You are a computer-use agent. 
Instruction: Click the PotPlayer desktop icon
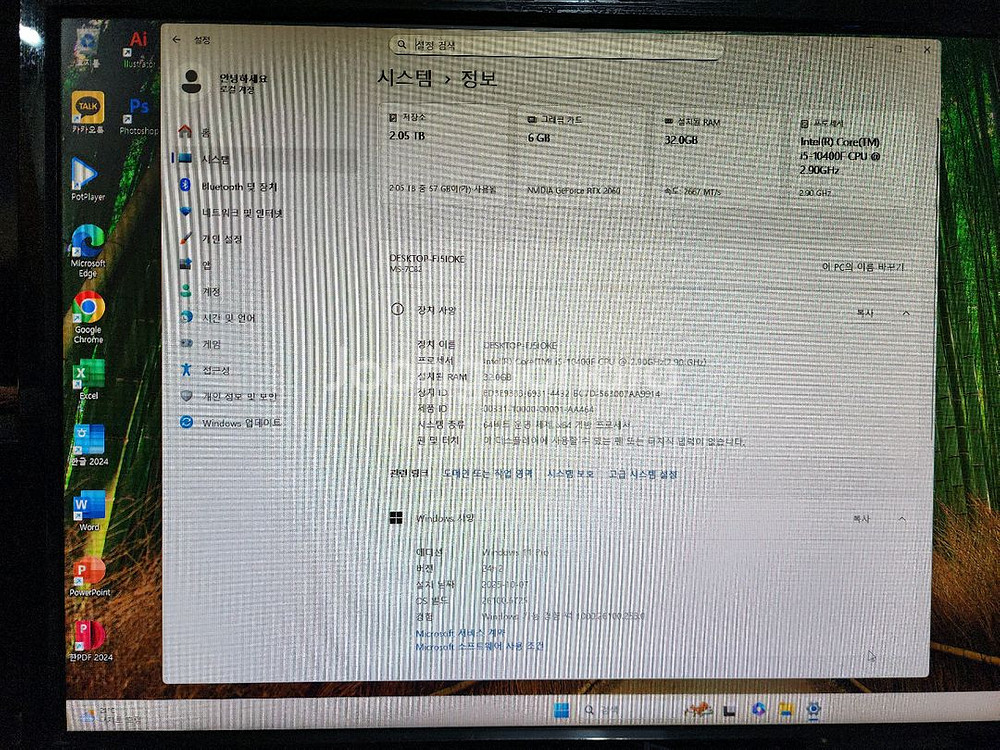point(88,178)
